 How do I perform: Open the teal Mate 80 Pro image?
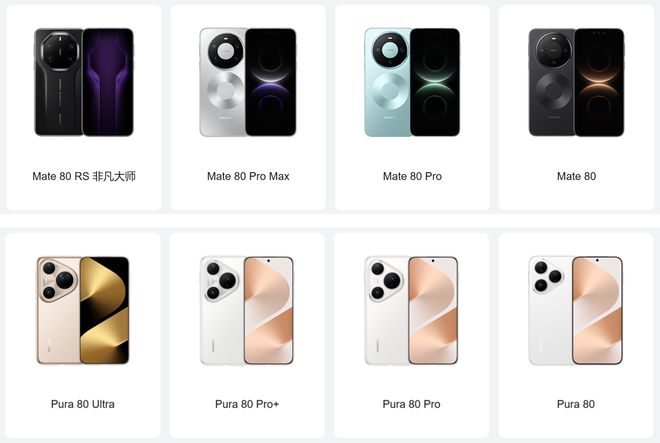tap(412, 82)
